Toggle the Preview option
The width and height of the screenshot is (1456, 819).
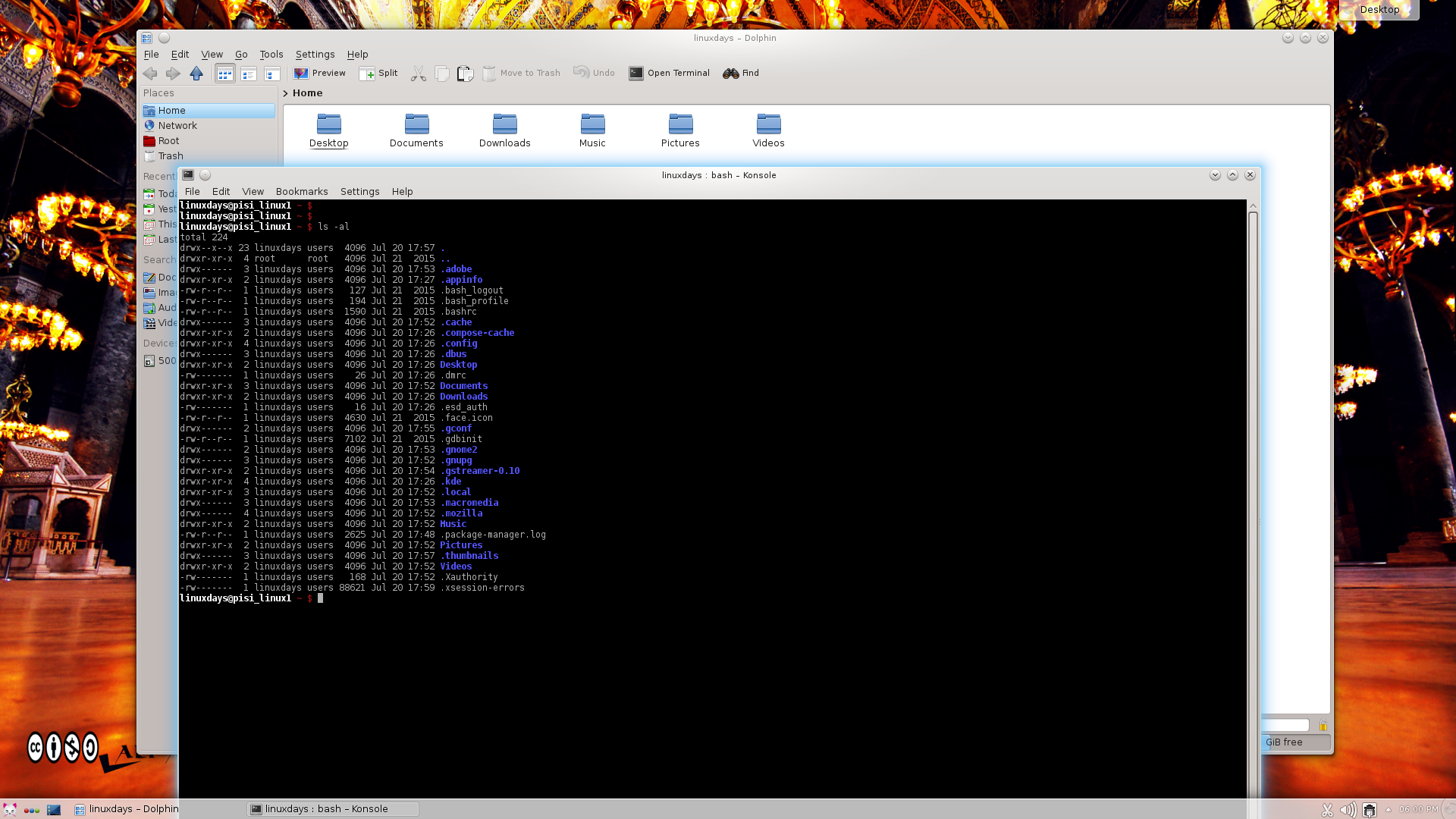coord(320,74)
